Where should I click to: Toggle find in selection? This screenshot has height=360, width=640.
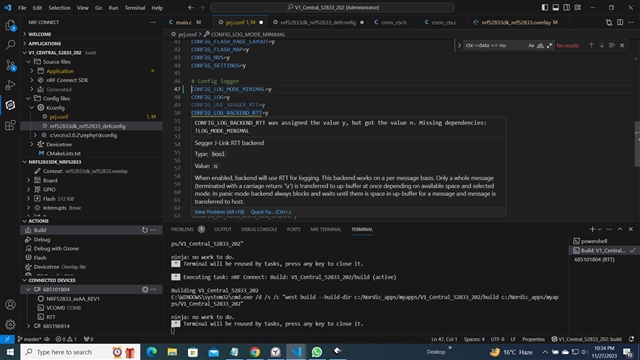[611, 45]
